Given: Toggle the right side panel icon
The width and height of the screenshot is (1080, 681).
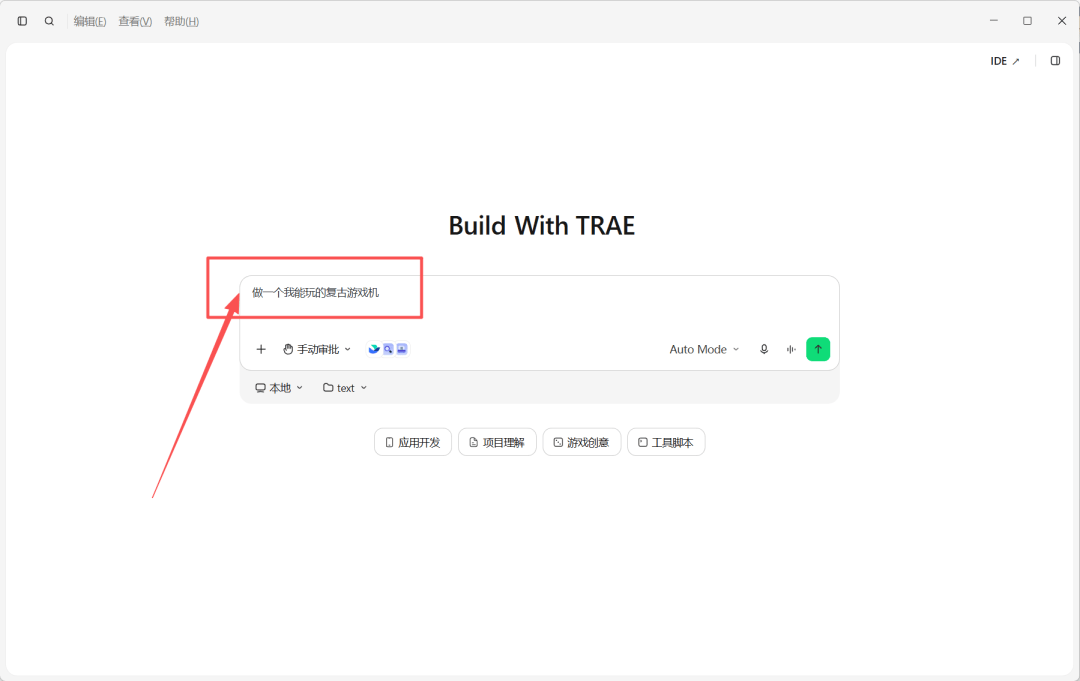Looking at the screenshot, I should click(x=1055, y=61).
